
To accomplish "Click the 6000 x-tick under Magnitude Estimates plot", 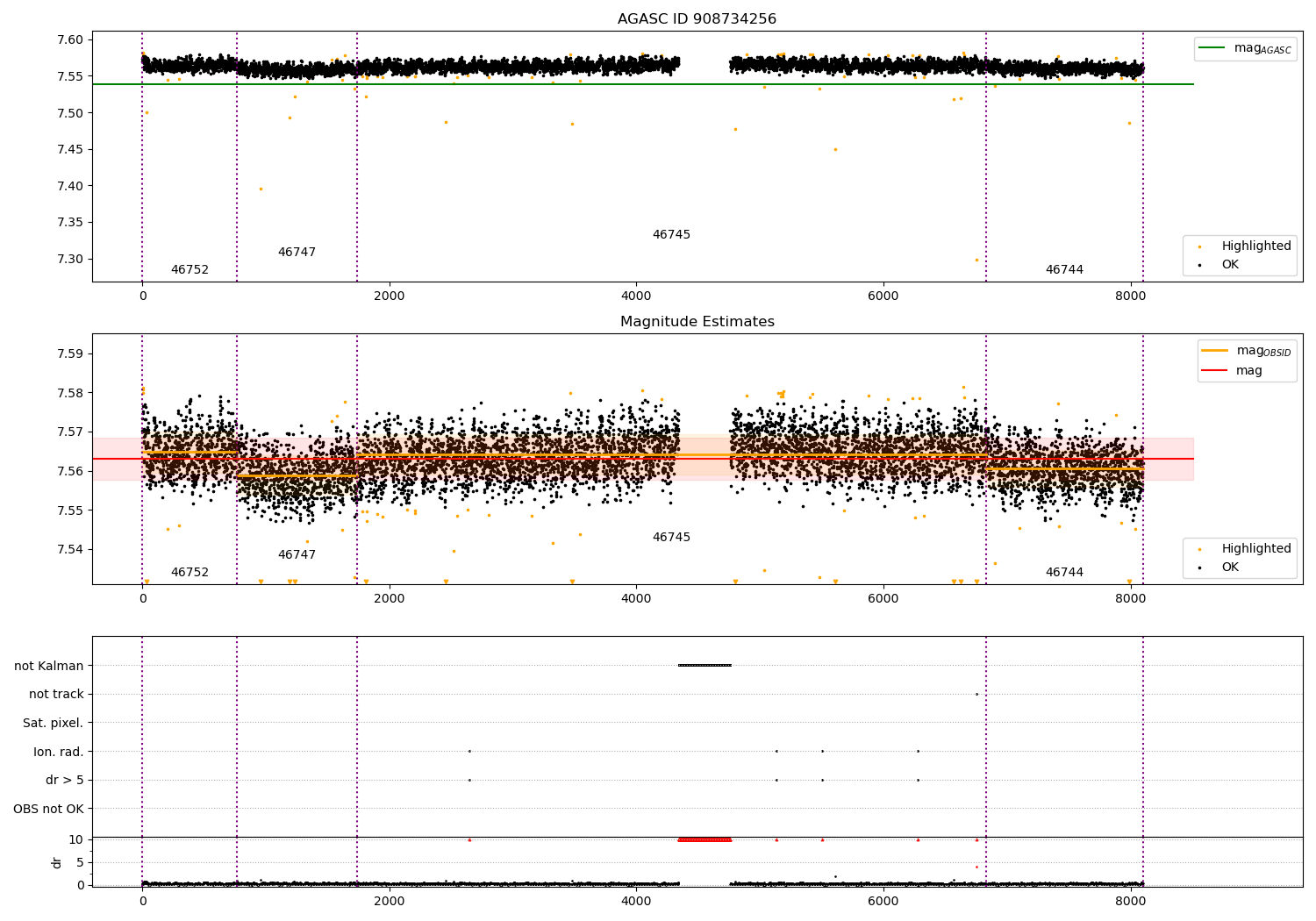I will coord(883,598).
